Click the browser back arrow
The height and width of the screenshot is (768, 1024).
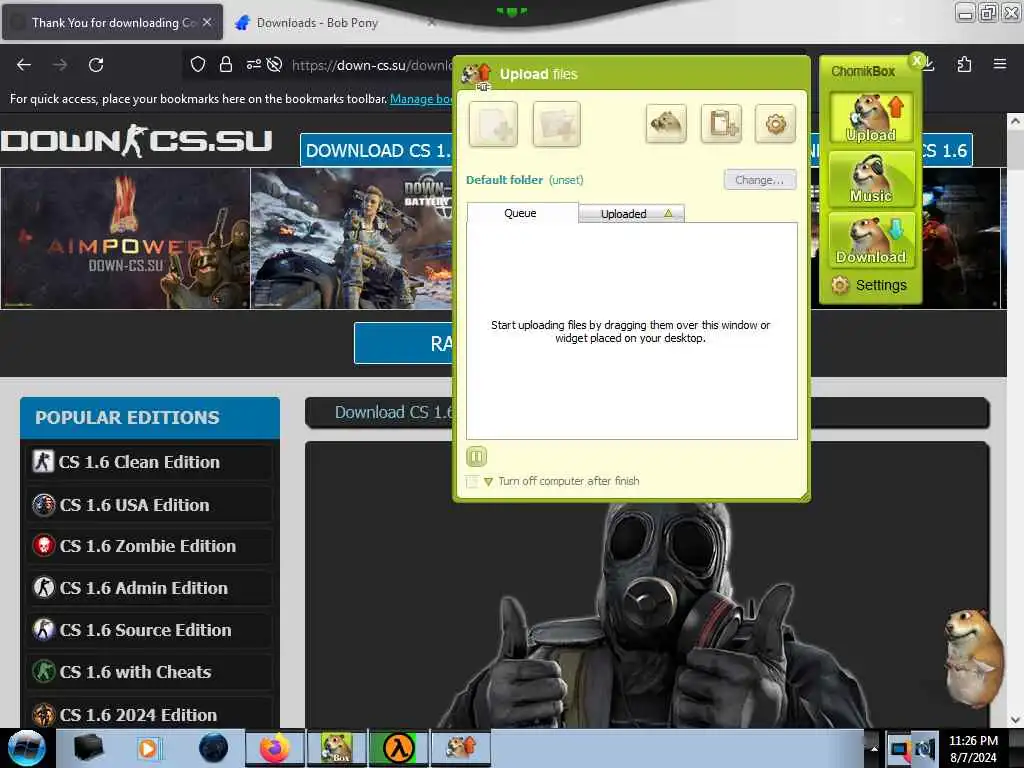[24, 65]
